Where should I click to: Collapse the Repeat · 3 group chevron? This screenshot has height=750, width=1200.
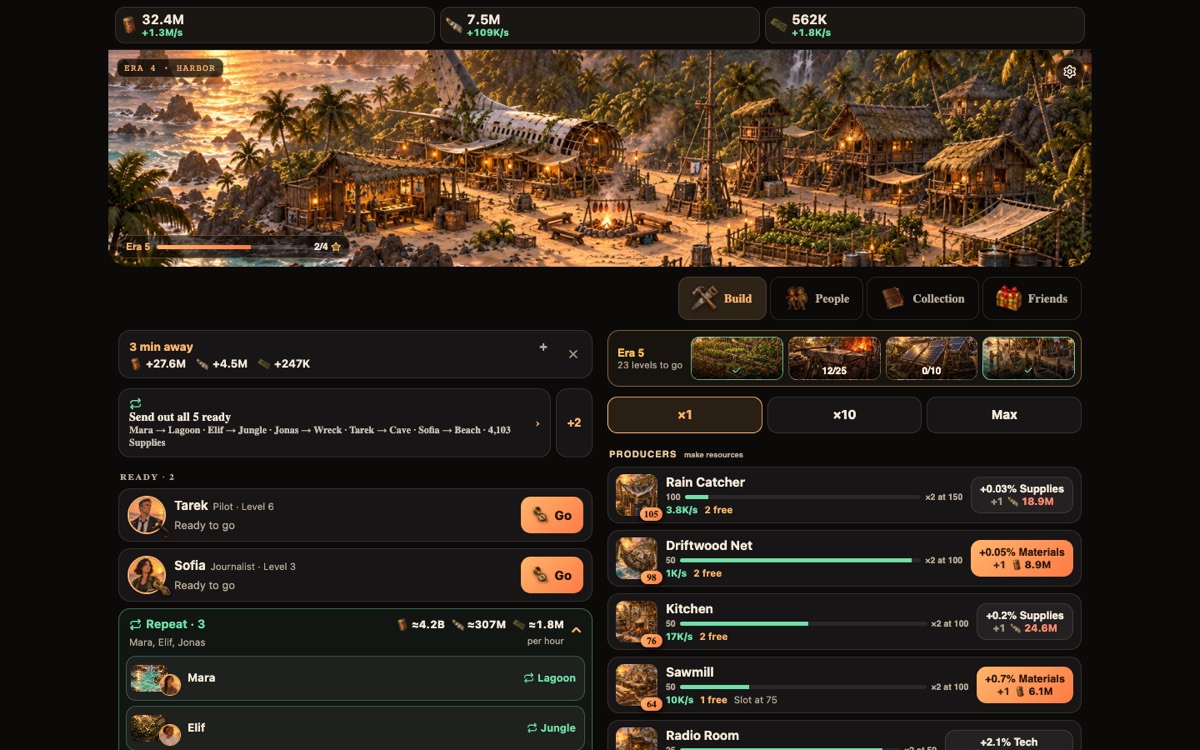coord(577,630)
